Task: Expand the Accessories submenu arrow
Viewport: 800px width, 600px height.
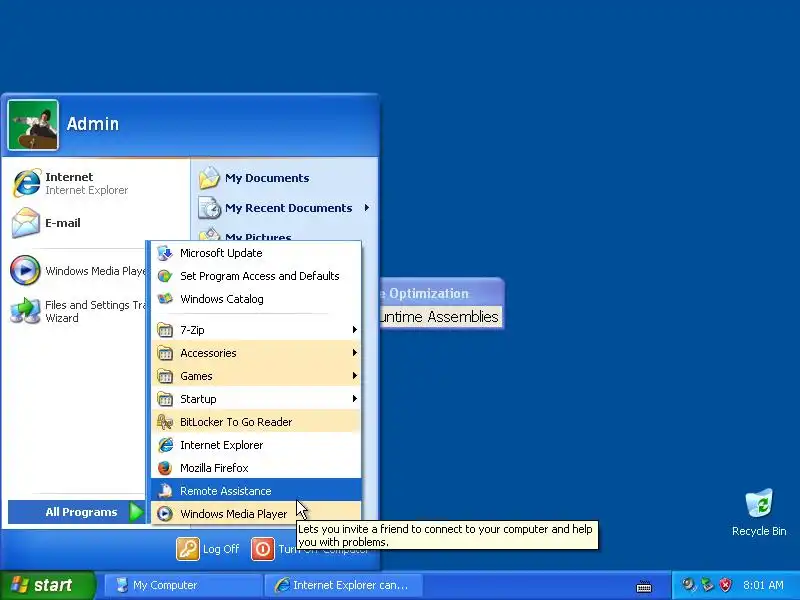Action: 355,353
